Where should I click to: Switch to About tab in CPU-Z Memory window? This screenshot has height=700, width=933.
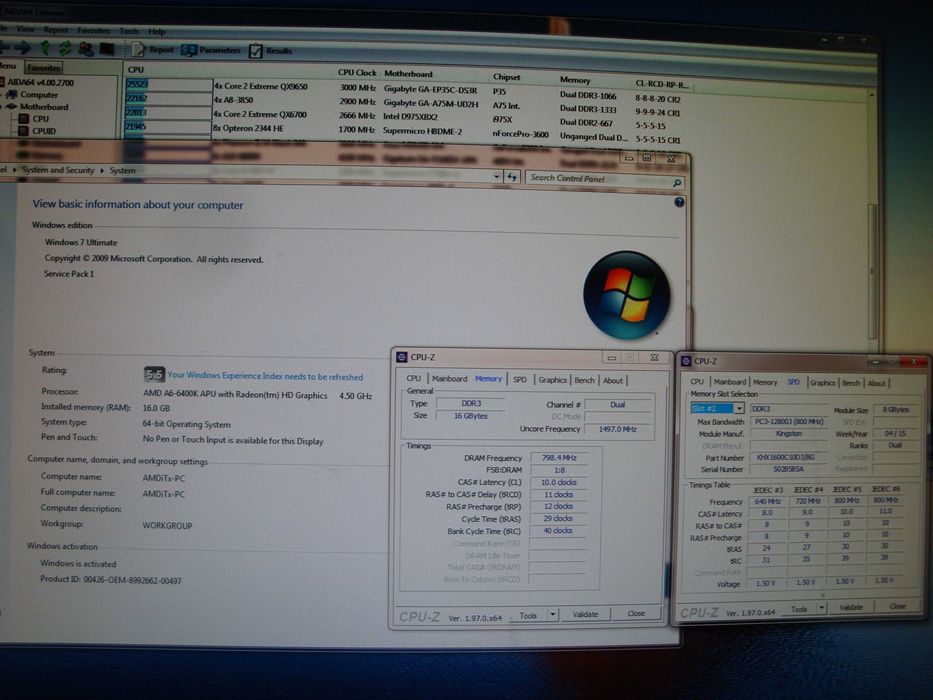pyautogui.click(x=613, y=380)
